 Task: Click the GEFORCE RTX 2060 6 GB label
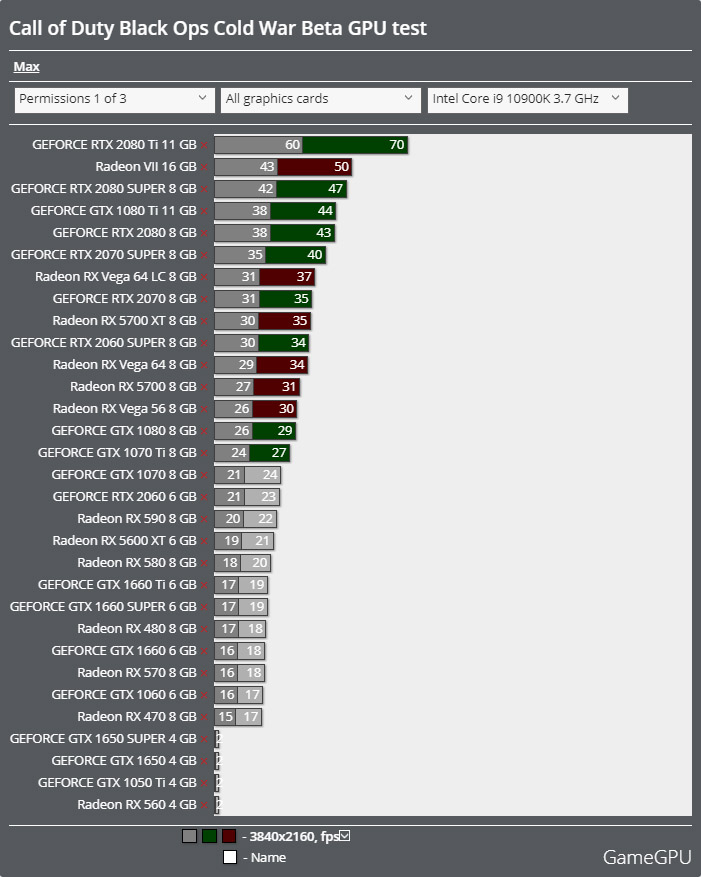125,497
